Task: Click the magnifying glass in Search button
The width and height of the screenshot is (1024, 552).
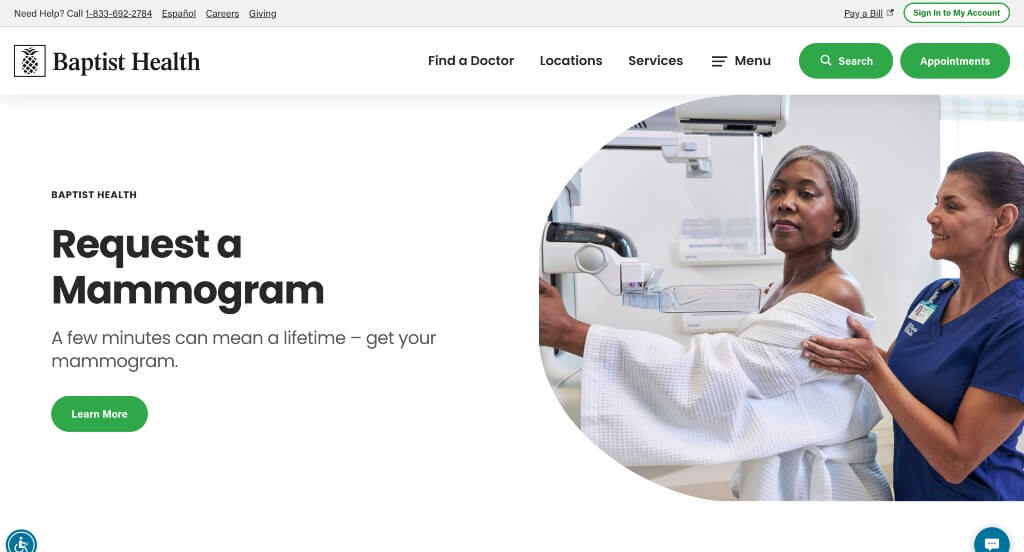Action: [825, 60]
